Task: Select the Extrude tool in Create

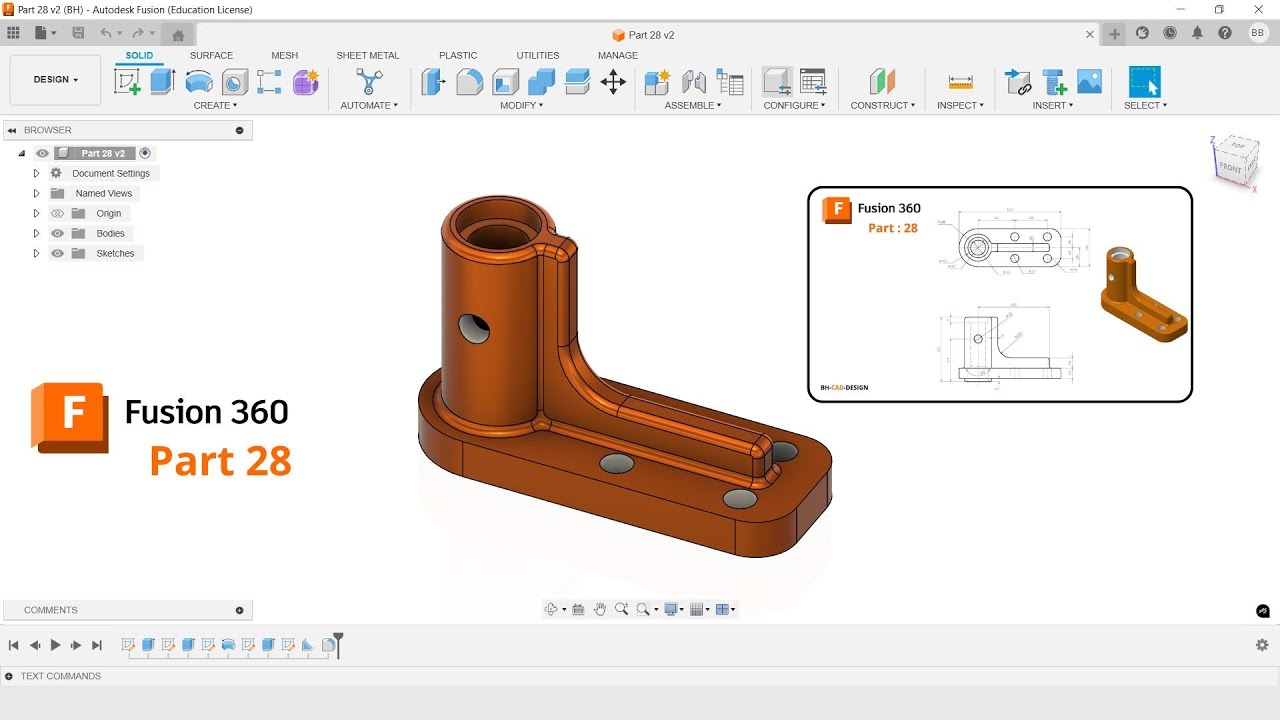Action: pyautogui.click(x=163, y=82)
